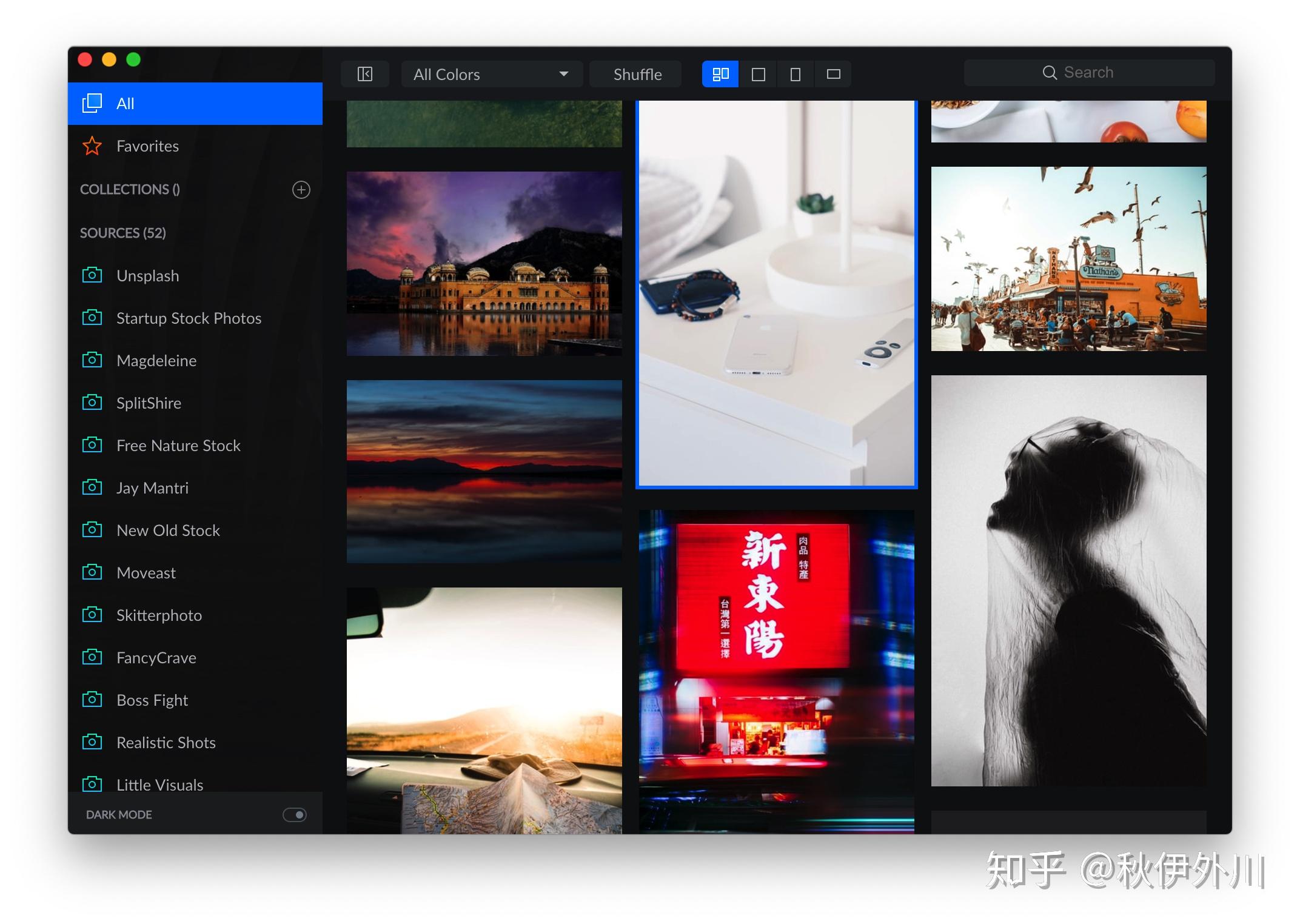
Task: Select the red sunset over water photo
Action: click(x=484, y=472)
